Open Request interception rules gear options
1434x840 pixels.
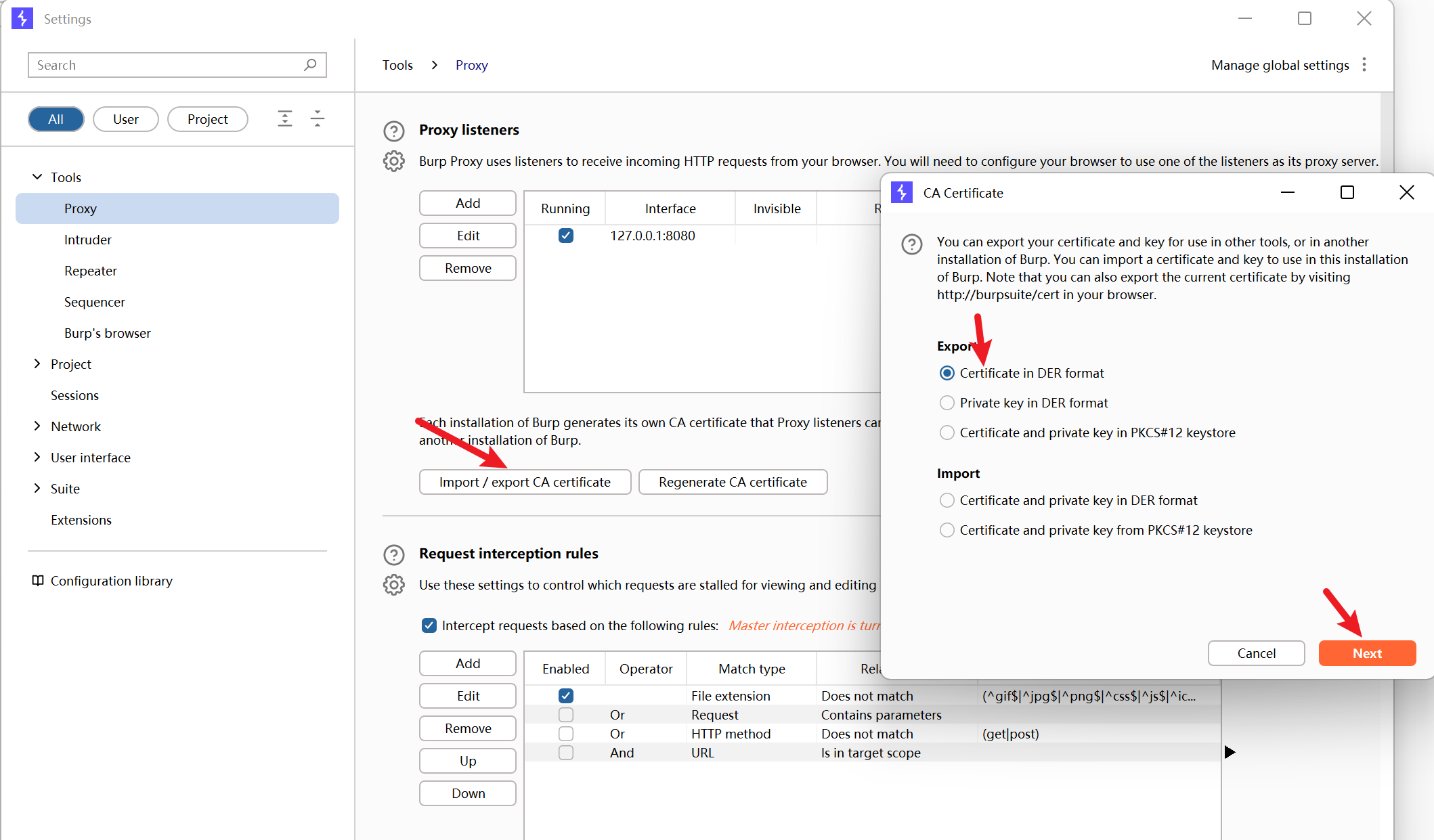[394, 585]
